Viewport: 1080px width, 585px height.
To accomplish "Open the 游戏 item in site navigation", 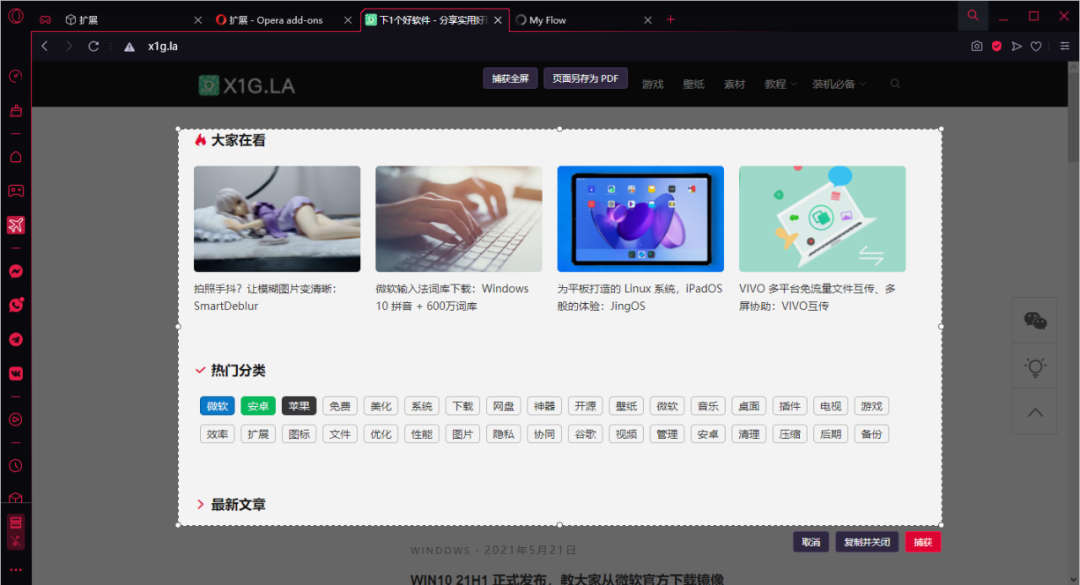I will [652, 84].
